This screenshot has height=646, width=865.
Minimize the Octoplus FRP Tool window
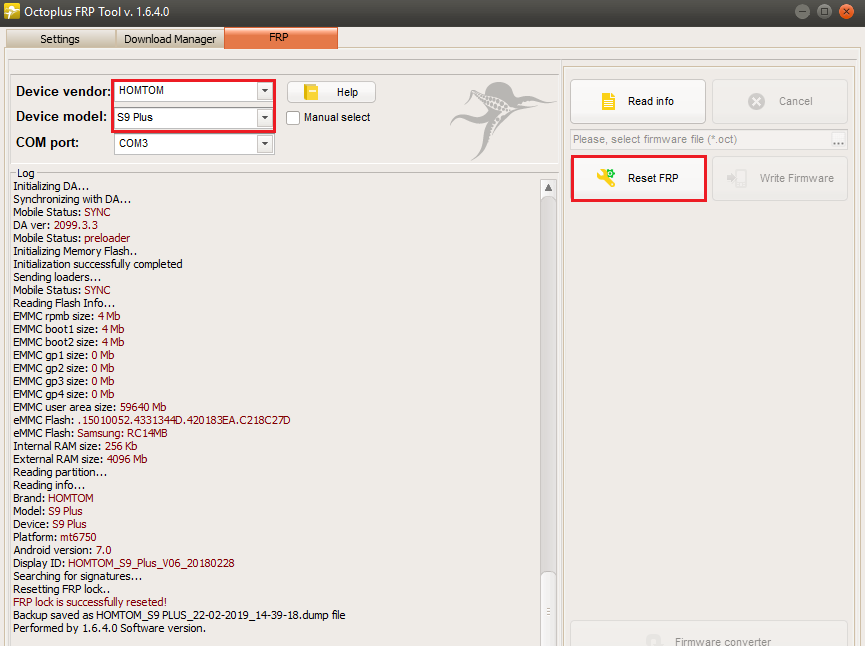point(803,11)
